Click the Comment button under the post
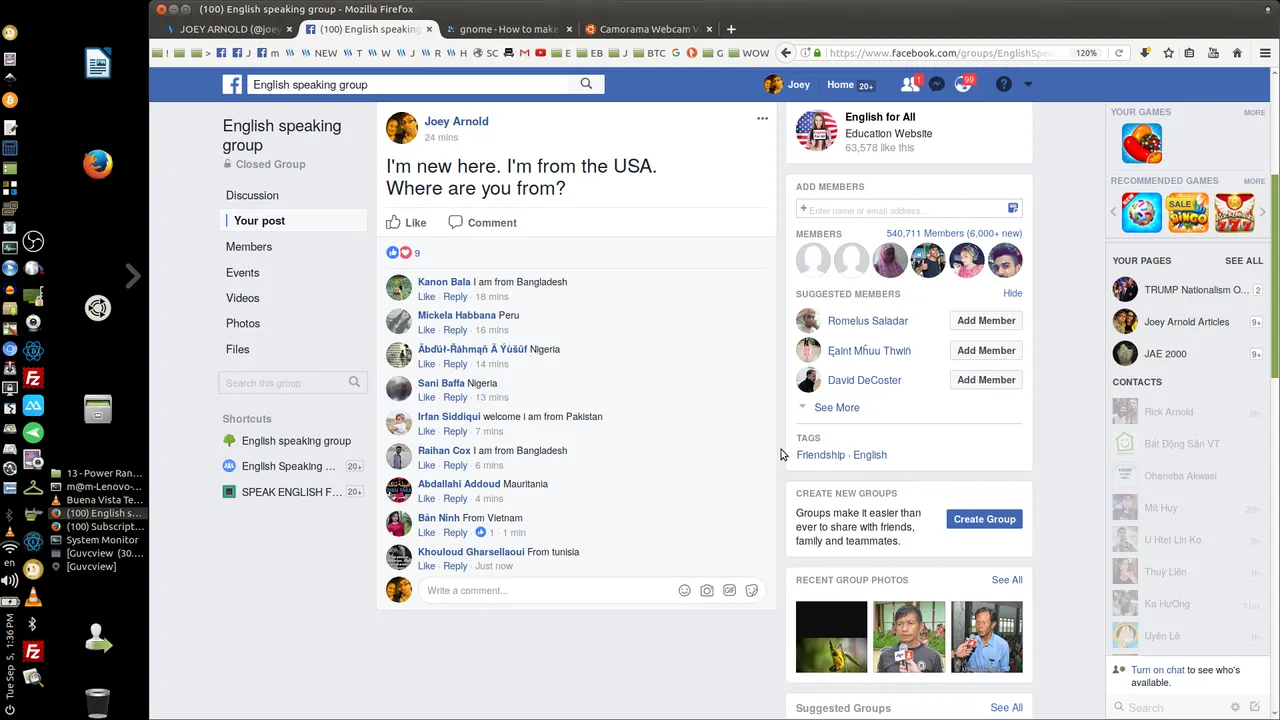The height and width of the screenshot is (720, 1280). point(483,223)
